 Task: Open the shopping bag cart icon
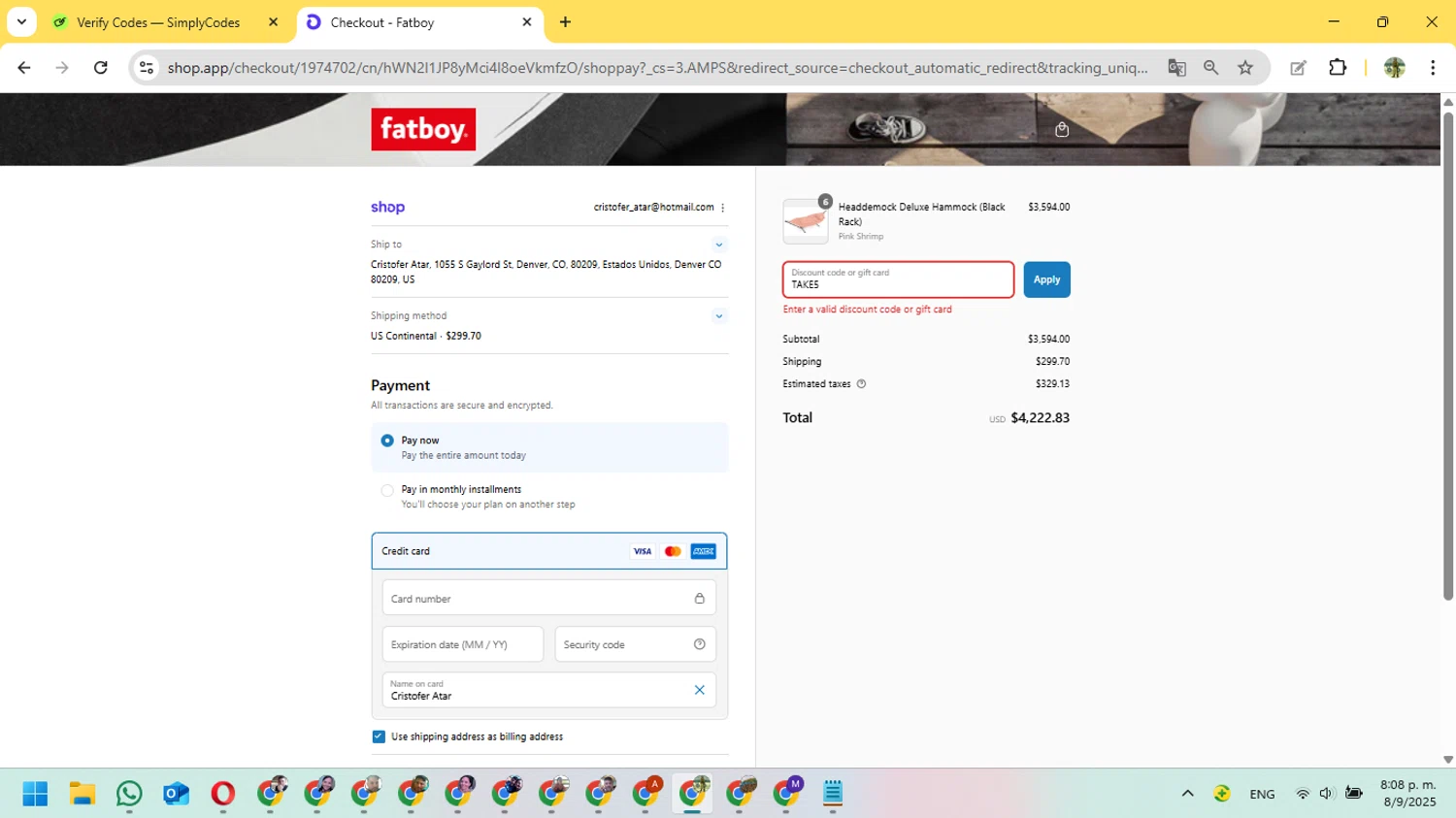1062,129
